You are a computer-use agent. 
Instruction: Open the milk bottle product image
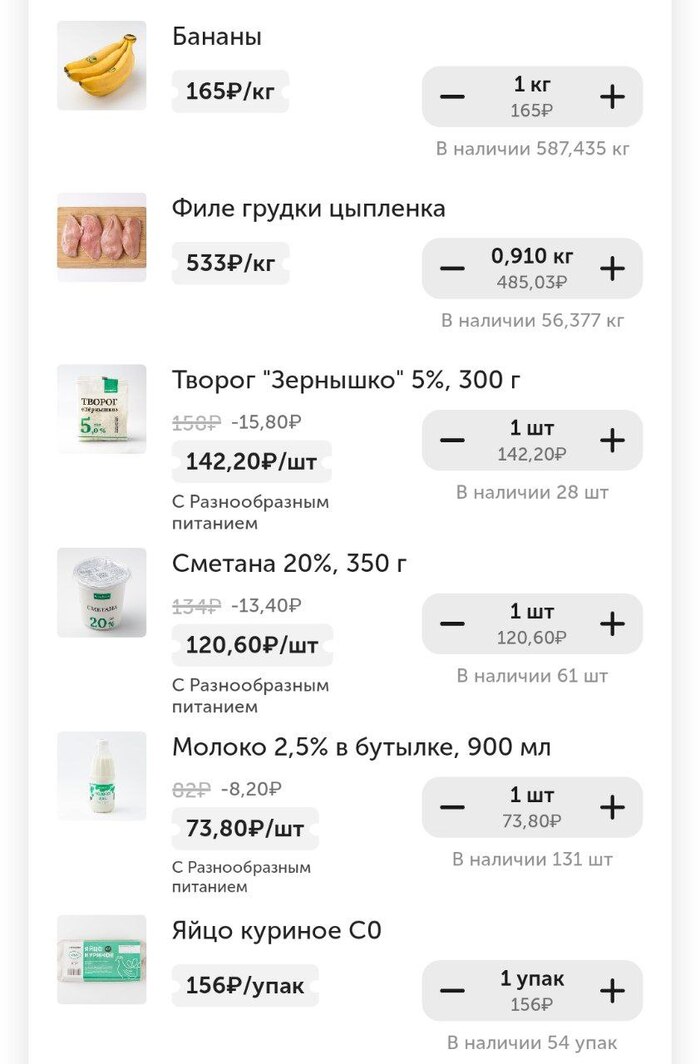(x=102, y=776)
